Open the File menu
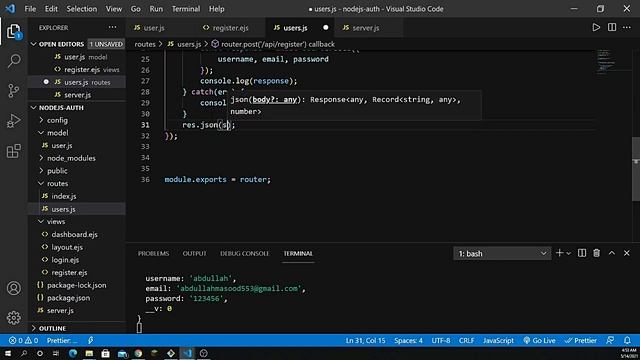640x360 pixels. click(x=30, y=9)
